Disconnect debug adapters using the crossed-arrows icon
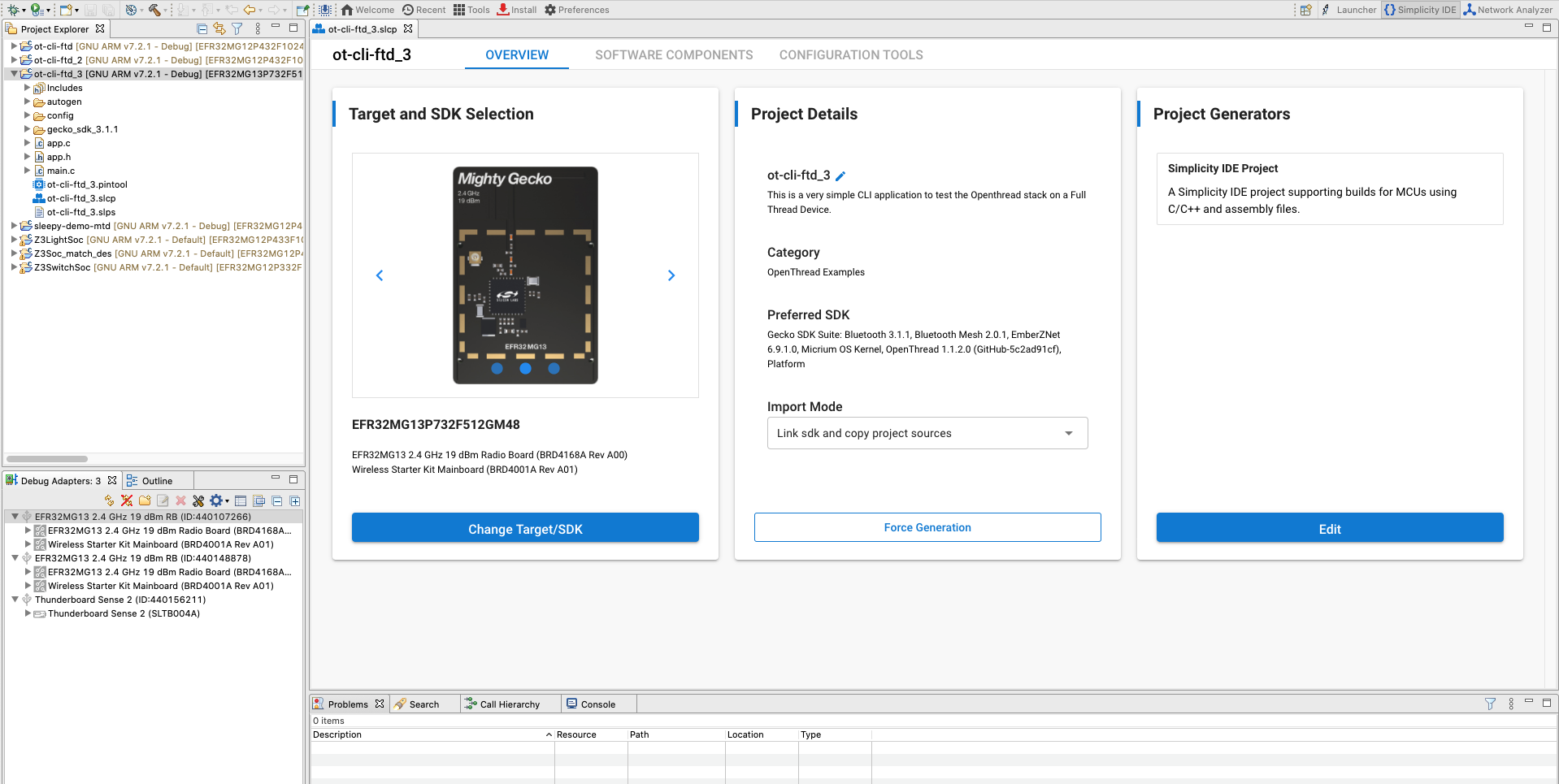This screenshot has height=784, width=1559. (126, 501)
